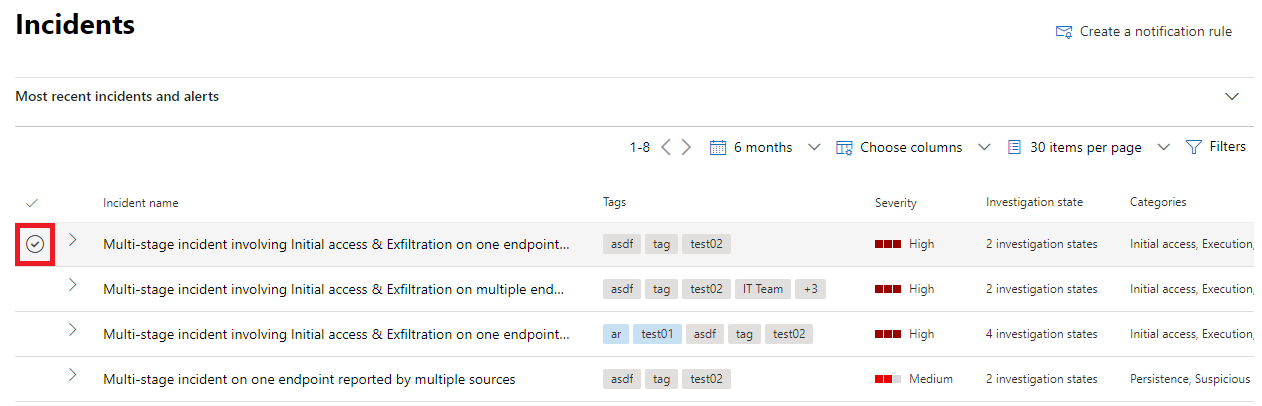Screen dimensions: 1262x406
Task: Expand the Medium severity incident row
Action: point(72,375)
